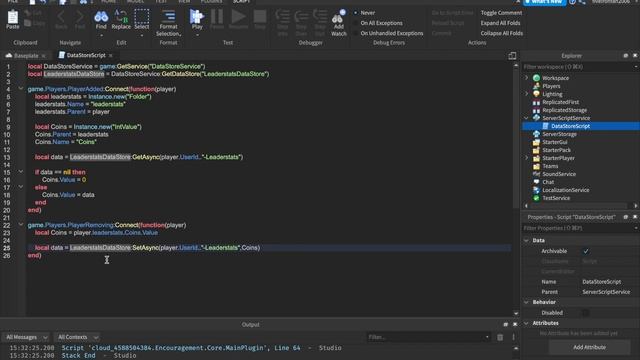The image size is (640, 360).
Task: Open the All Messages dropdown
Action: [x=27, y=337]
